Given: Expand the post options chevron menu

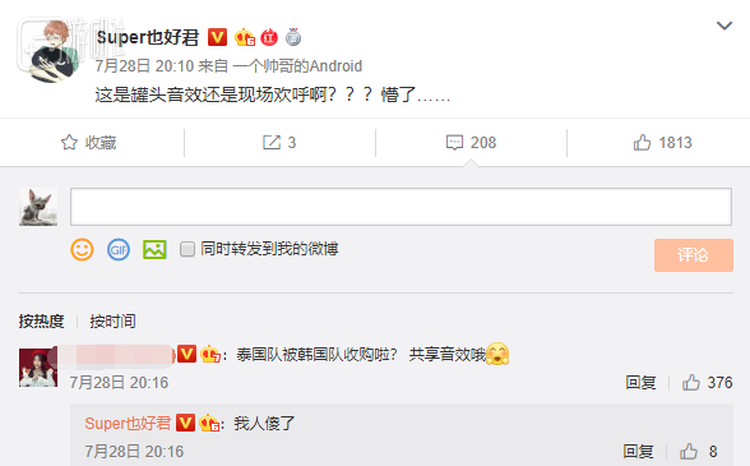Looking at the screenshot, I should tap(724, 25).
